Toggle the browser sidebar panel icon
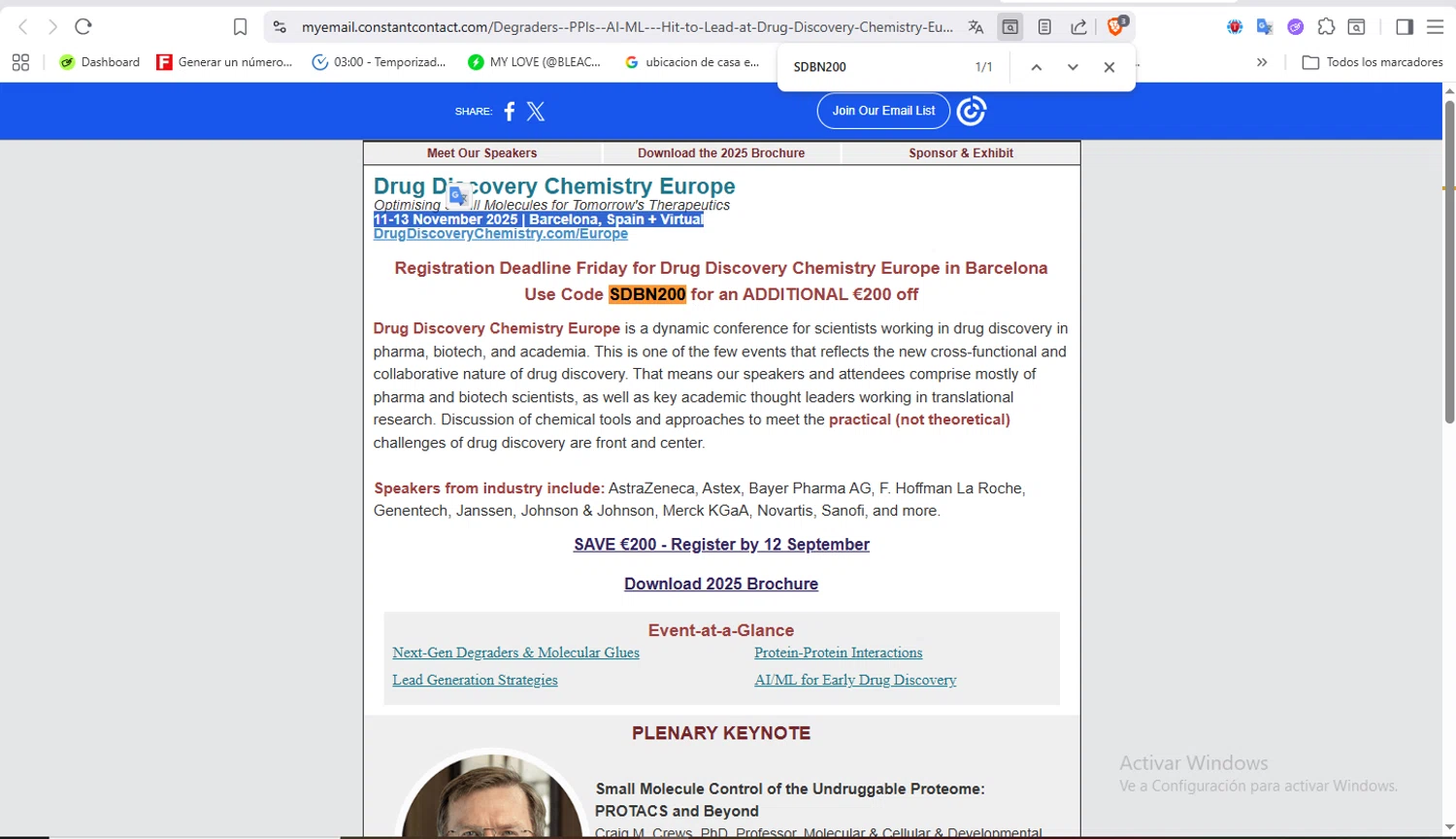 1405,27
